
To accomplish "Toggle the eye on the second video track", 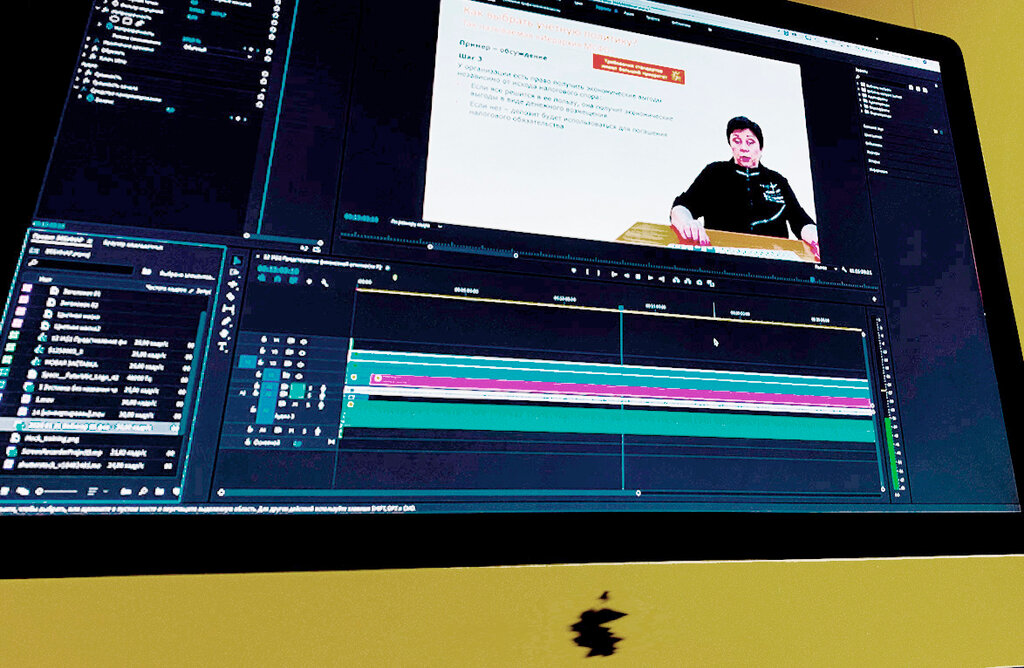I will pos(301,353).
